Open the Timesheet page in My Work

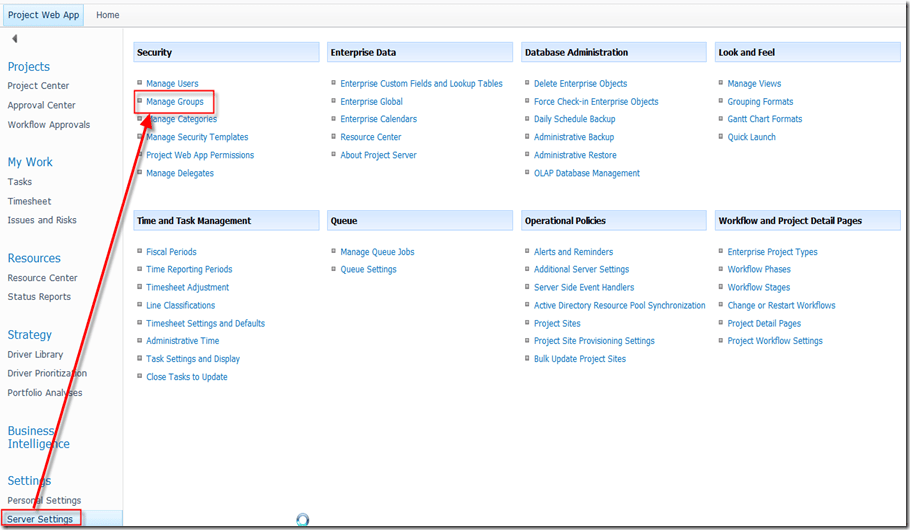pyautogui.click(x=29, y=201)
